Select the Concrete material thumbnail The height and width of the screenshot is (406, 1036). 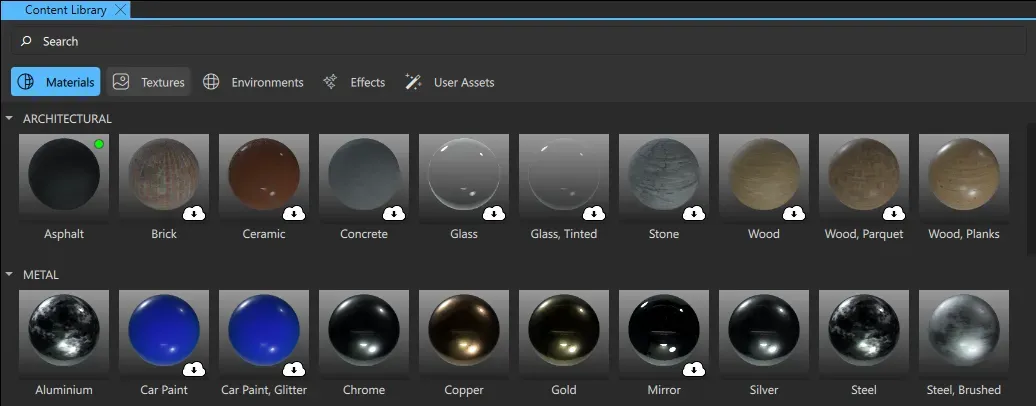tap(364, 177)
